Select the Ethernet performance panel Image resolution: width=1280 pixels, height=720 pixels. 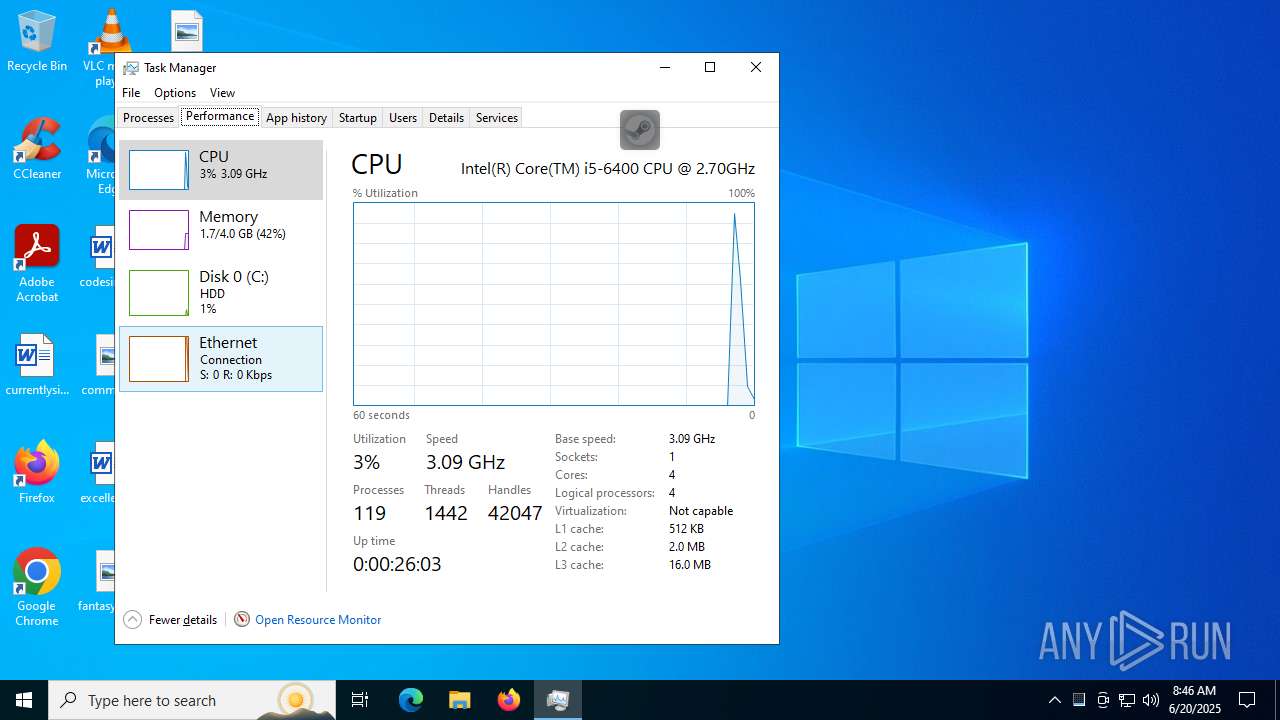click(x=221, y=359)
